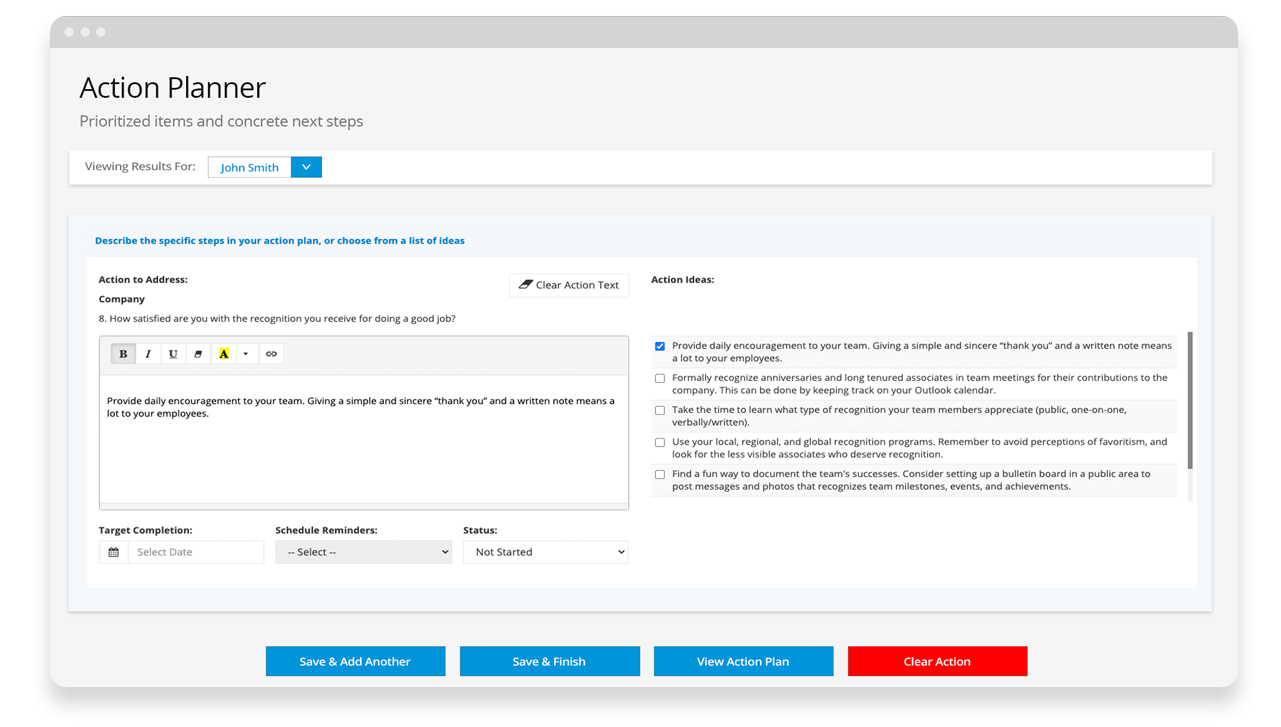Uncheck the daily encouragement action idea
The width and height of the screenshot is (1281, 727).
pos(660,346)
